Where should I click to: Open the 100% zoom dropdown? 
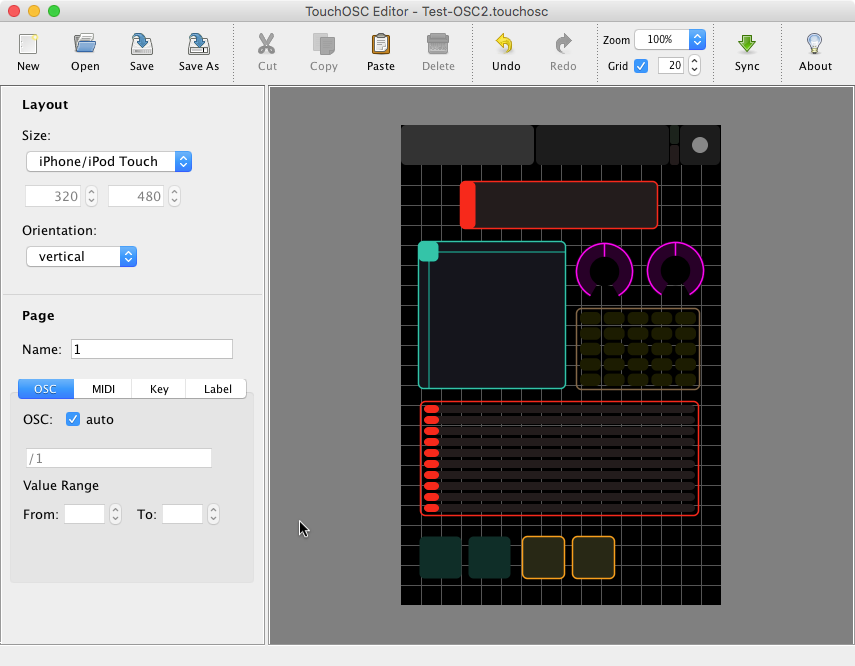[x=670, y=40]
